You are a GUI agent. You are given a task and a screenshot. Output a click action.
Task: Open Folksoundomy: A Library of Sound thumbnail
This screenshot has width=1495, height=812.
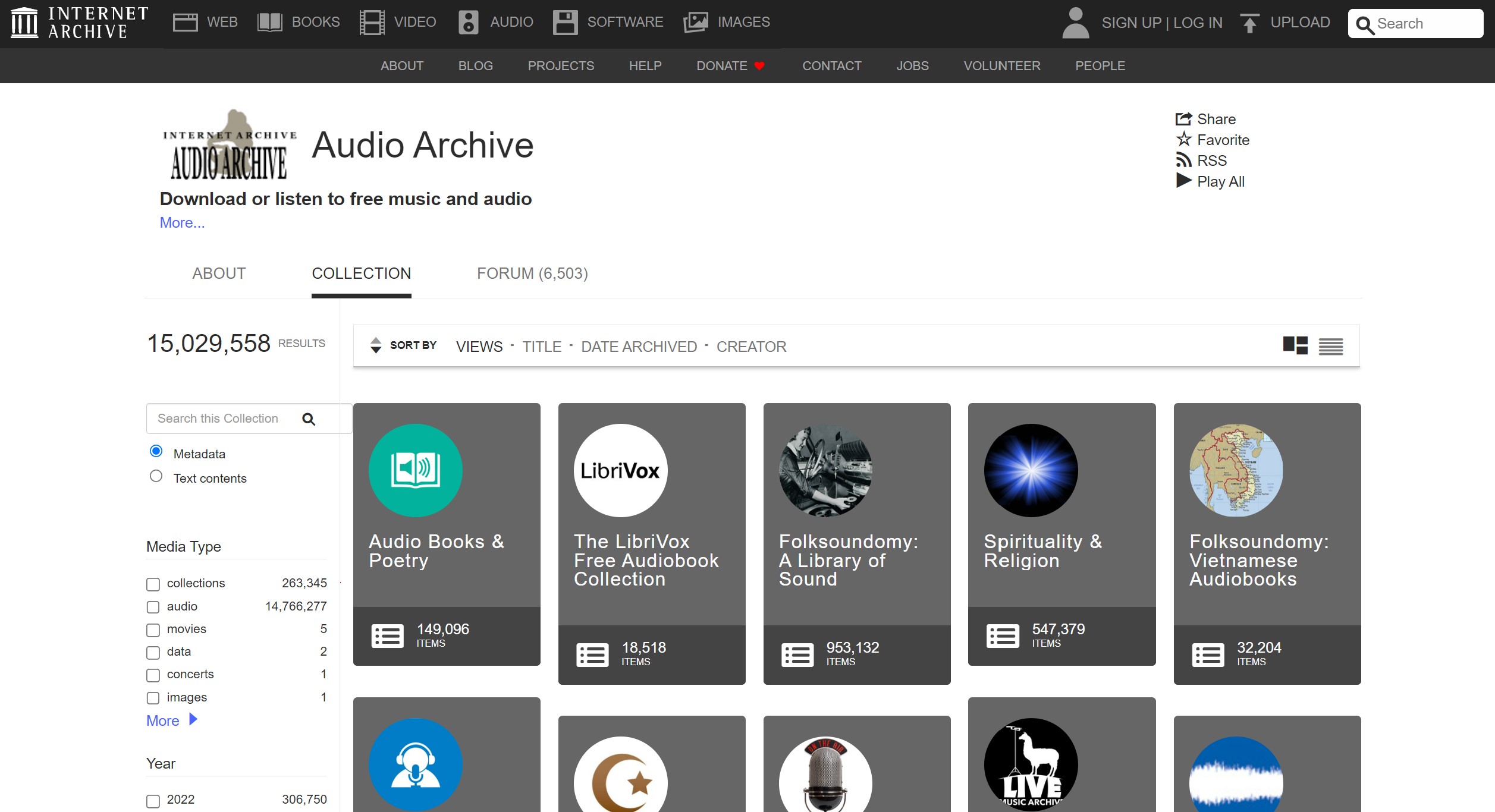pyautogui.click(x=825, y=470)
